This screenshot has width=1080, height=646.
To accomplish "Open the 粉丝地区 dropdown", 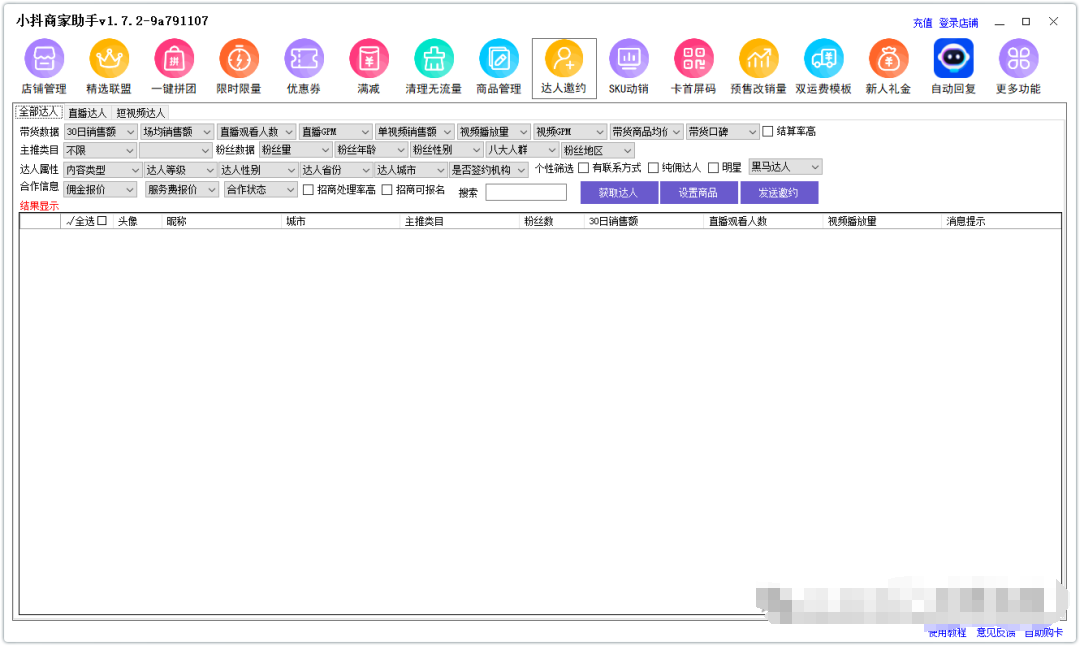I will click(x=598, y=150).
